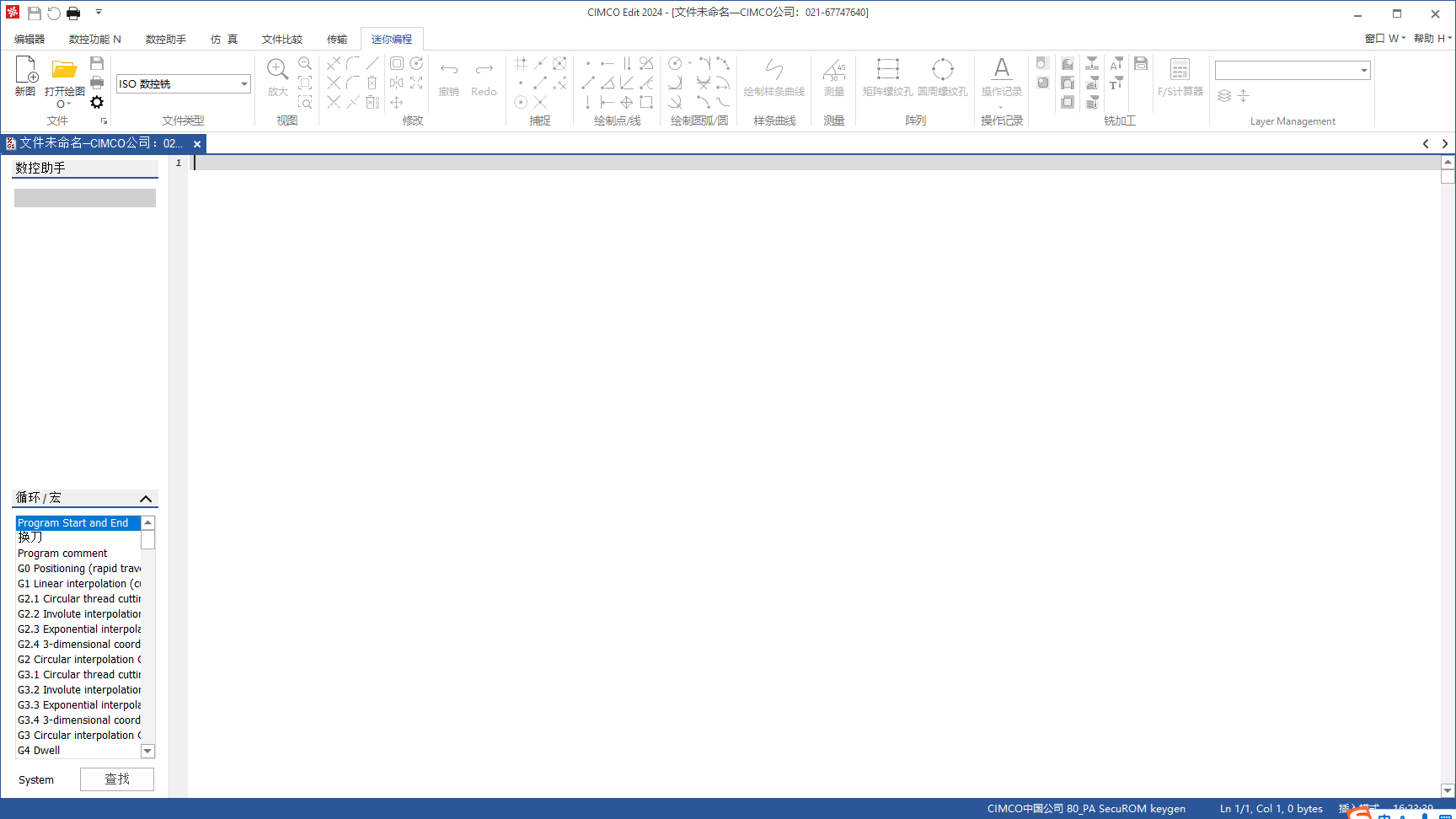Select Program comment in macro list

(x=78, y=553)
